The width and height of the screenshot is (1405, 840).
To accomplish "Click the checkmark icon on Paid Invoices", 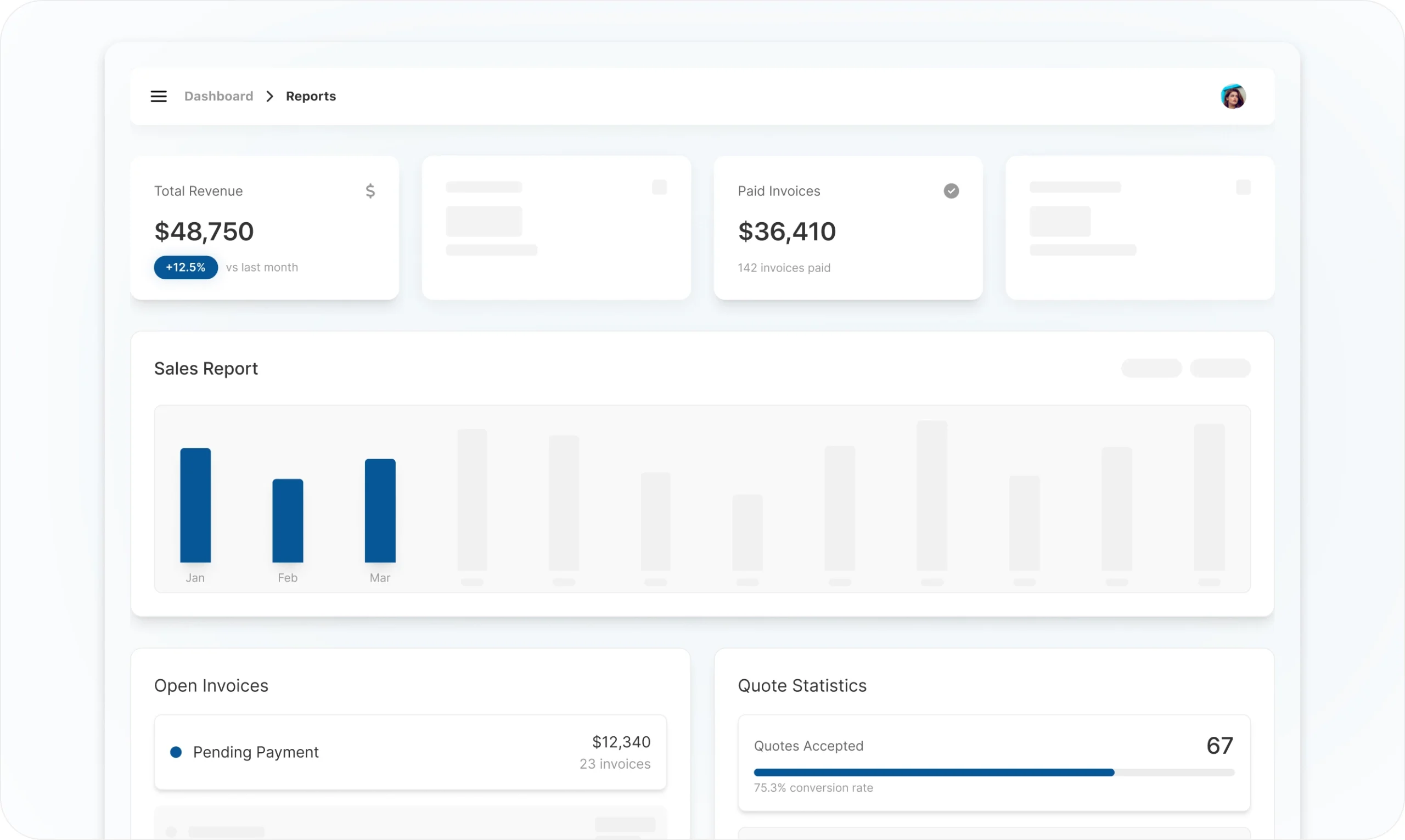I will [951, 191].
